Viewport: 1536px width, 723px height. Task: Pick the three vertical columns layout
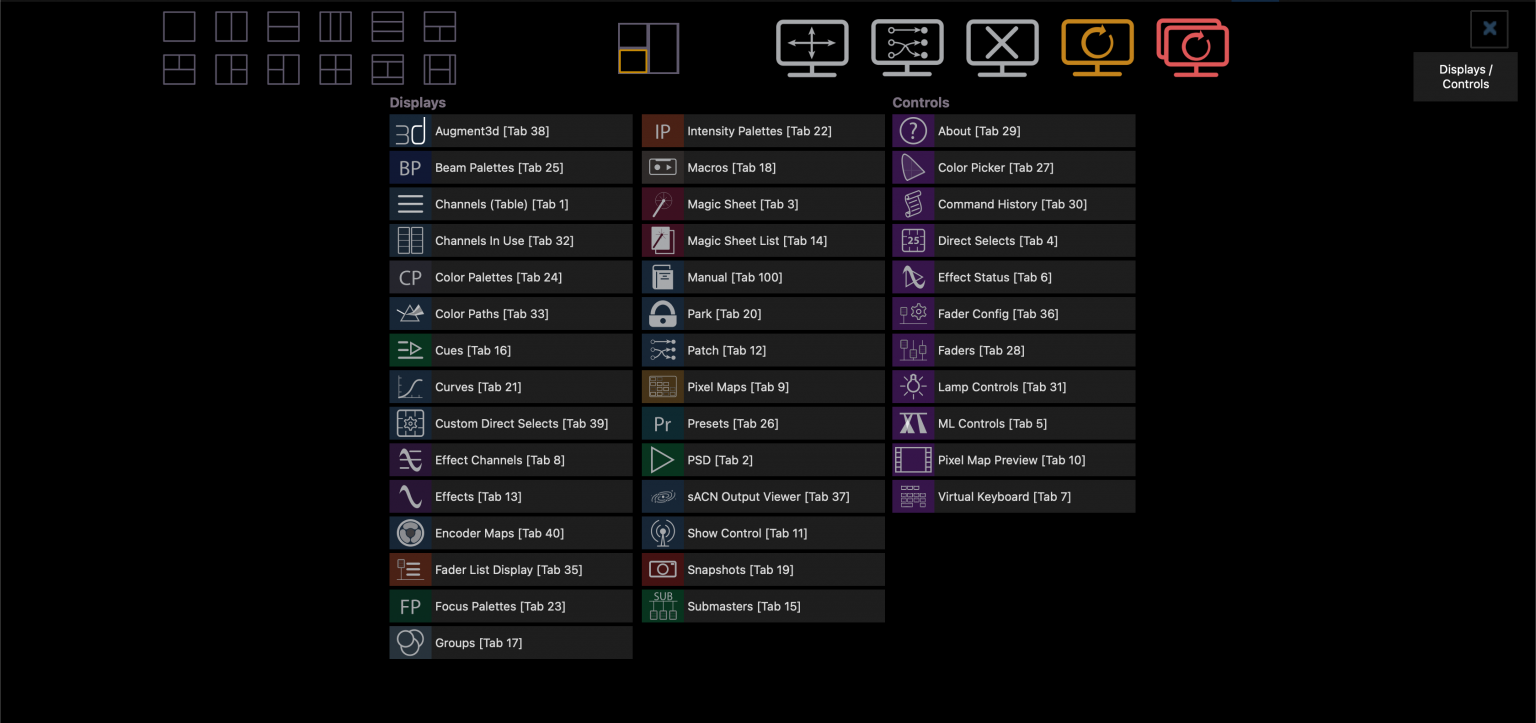pyautogui.click(x=336, y=27)
